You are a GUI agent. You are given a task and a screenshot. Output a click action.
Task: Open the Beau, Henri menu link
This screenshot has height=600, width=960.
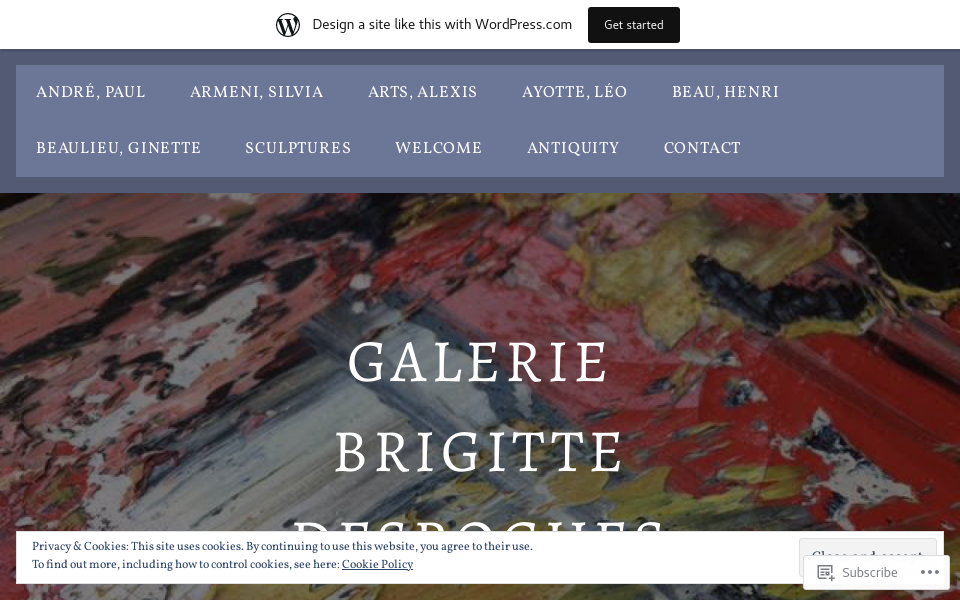pyautogui.click(x=726, y=92)
